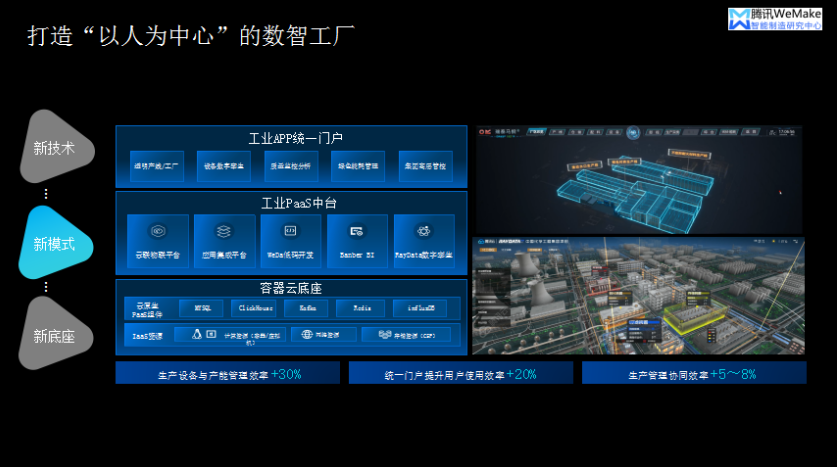Select the 新底座 triangle shape
837x467 pixels.
(x=56, y=334)
